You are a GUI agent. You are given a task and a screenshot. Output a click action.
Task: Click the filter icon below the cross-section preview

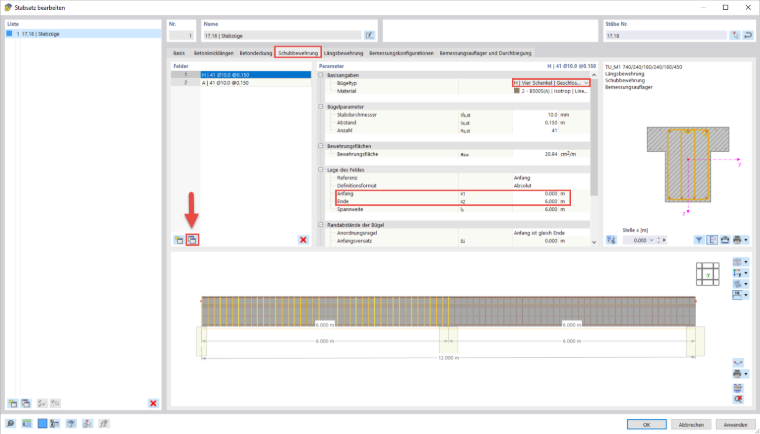click(x=698, y=240)
